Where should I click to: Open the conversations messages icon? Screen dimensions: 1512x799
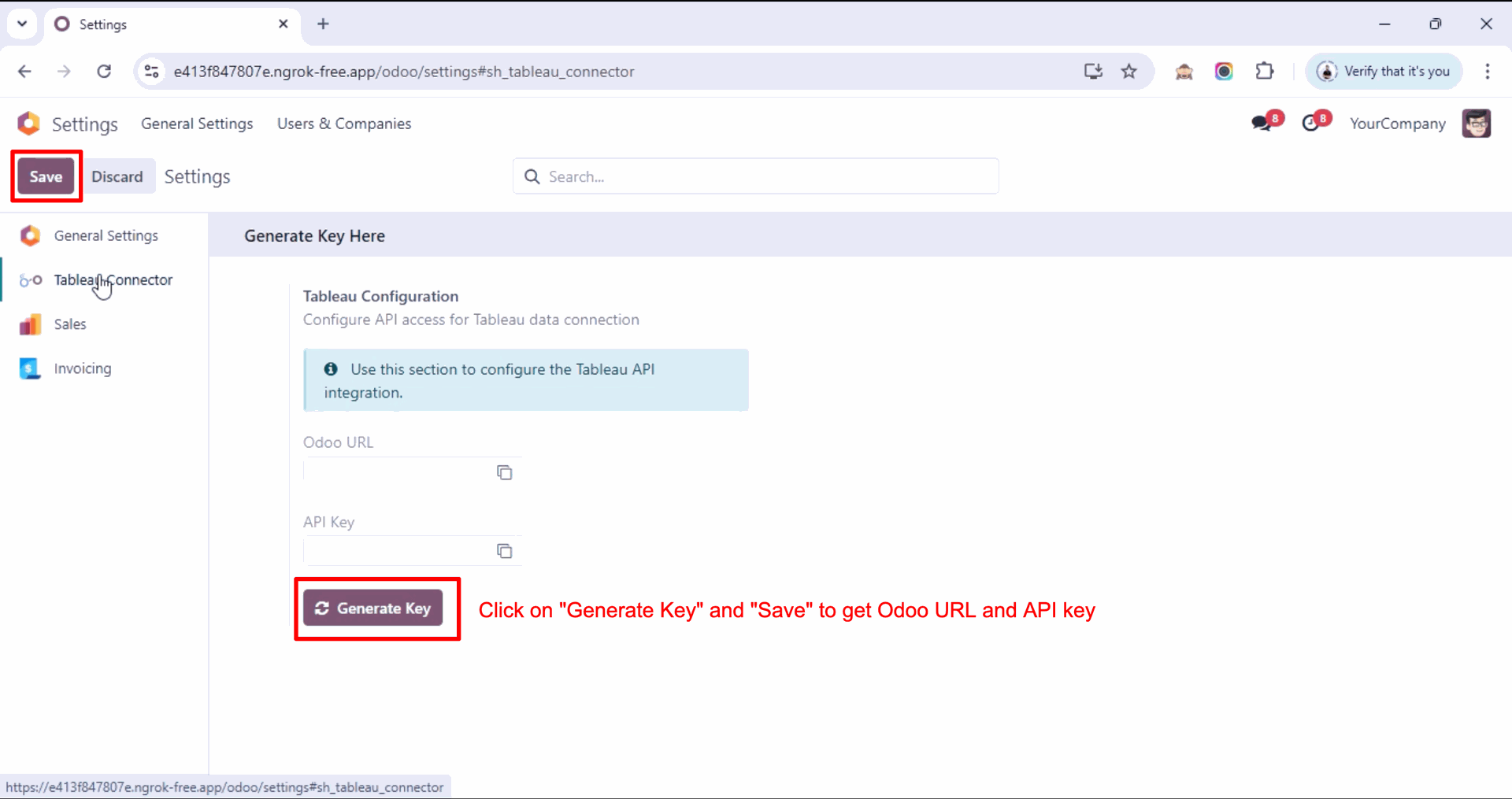1262,123
